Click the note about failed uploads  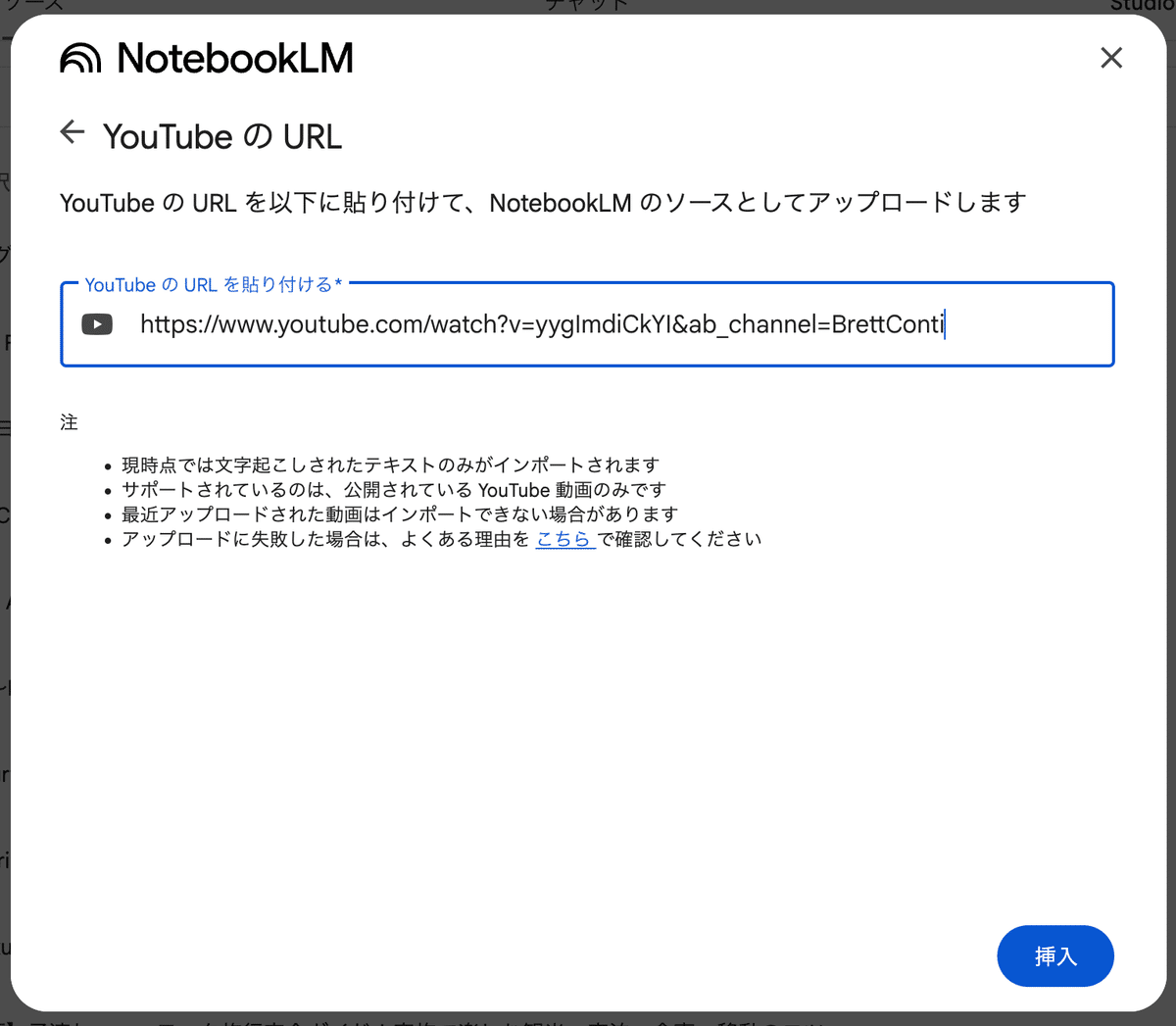441,539
